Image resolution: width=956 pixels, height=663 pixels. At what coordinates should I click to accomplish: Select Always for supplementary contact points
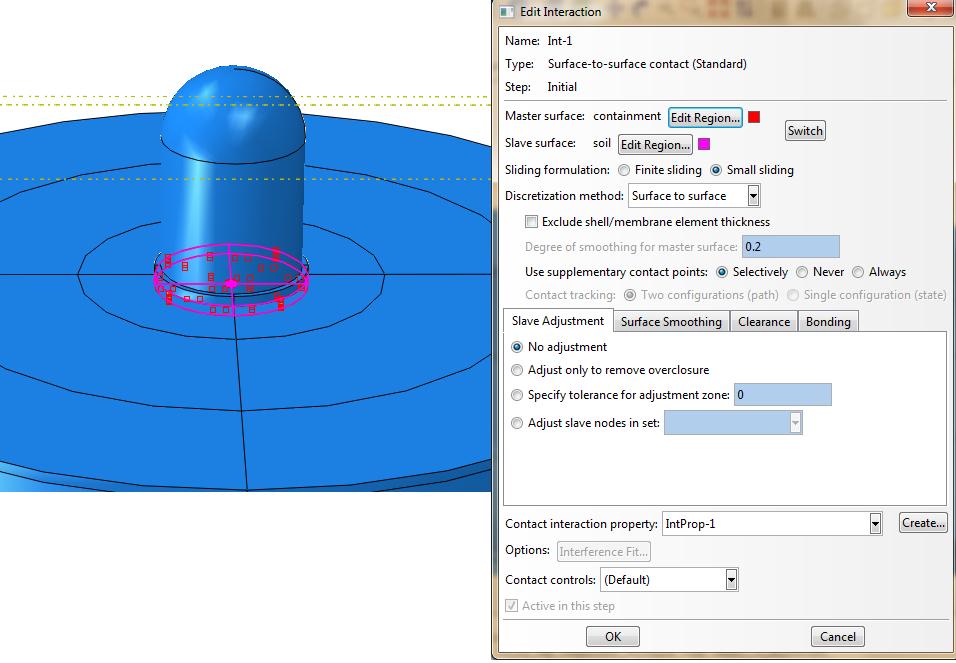(x=858, y=272)
